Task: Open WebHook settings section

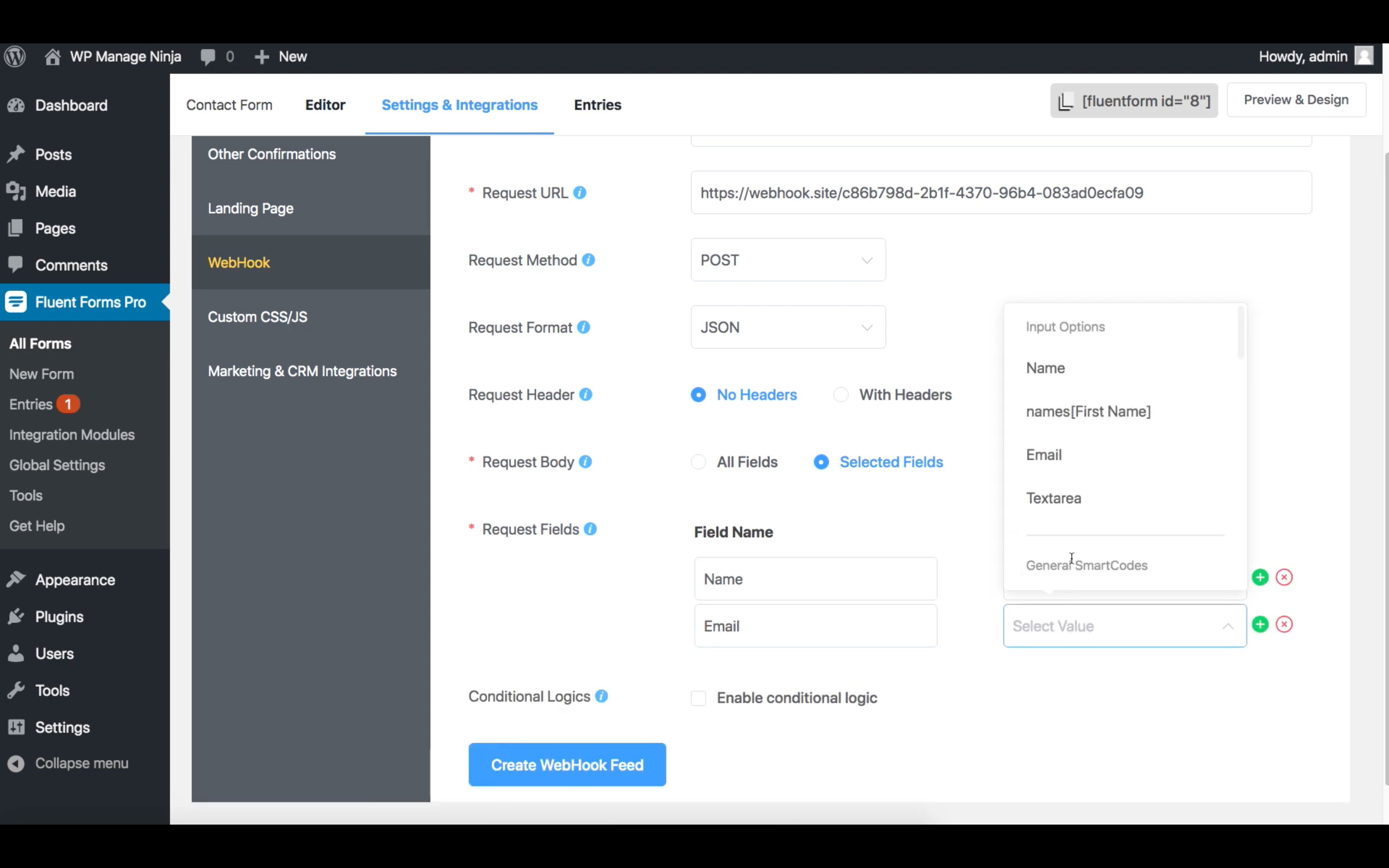Action: click(x=311, y=262)
